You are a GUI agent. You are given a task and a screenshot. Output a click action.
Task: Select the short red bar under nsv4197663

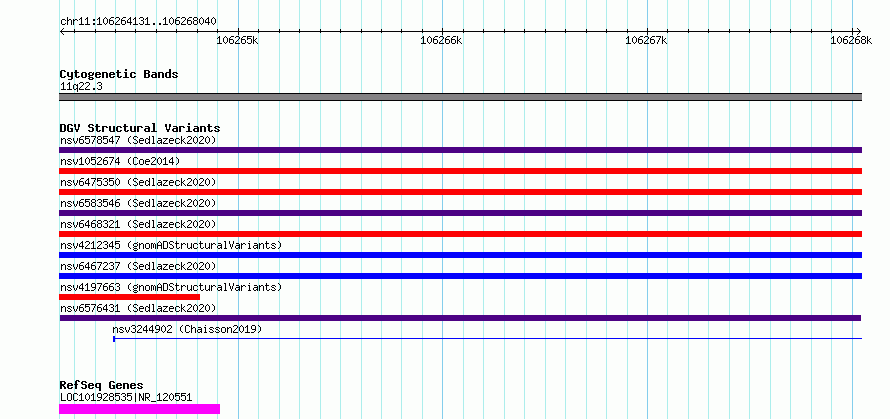click(129, 297)
